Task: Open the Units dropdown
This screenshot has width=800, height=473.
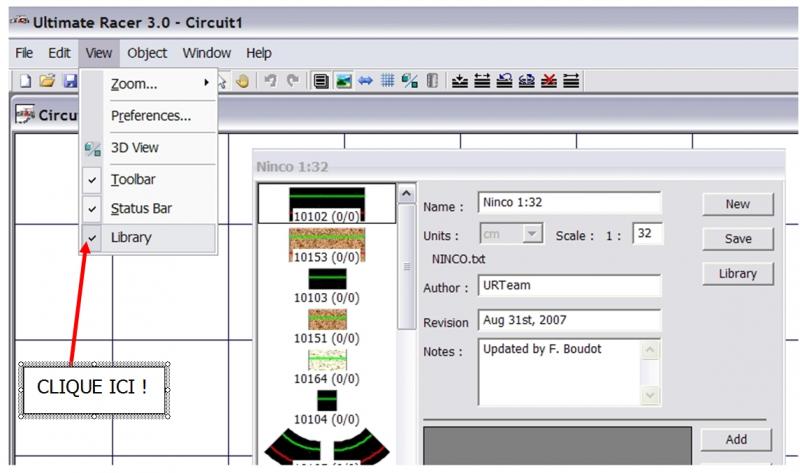Action: point(533,234)
